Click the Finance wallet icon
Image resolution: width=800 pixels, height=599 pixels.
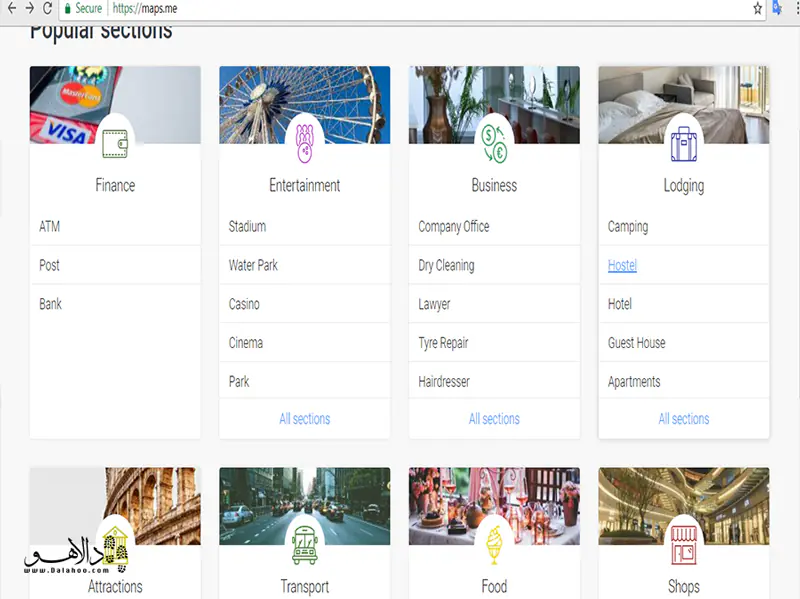[115, 144]
